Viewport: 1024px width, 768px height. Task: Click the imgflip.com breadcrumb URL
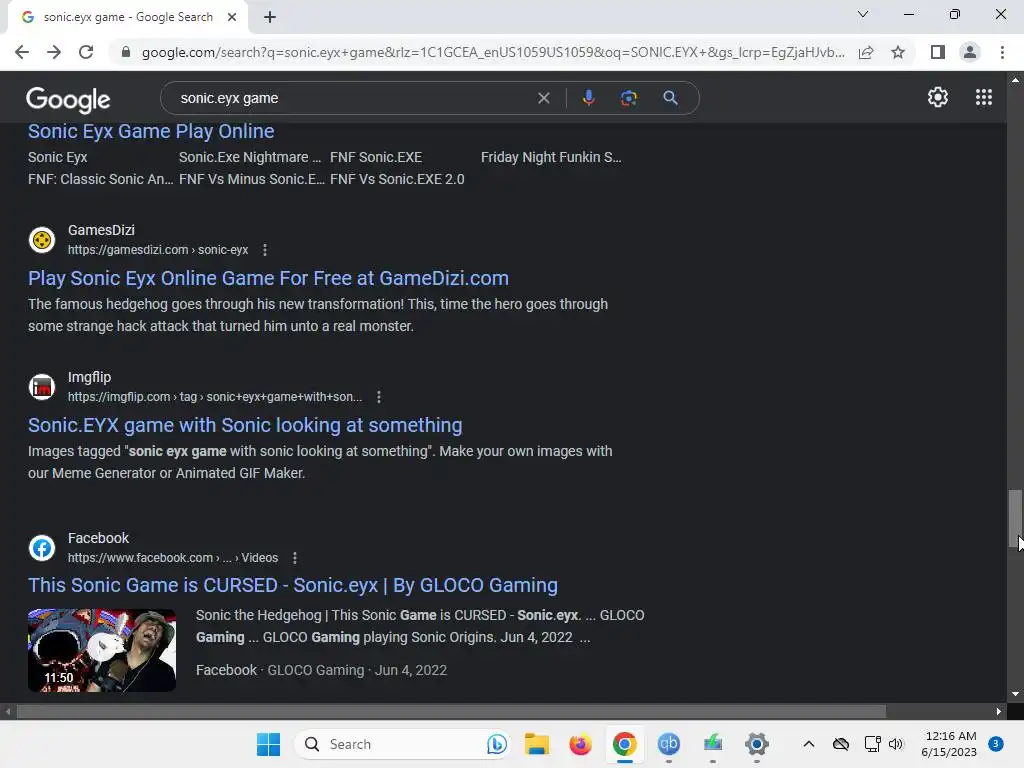coord(215,396)
